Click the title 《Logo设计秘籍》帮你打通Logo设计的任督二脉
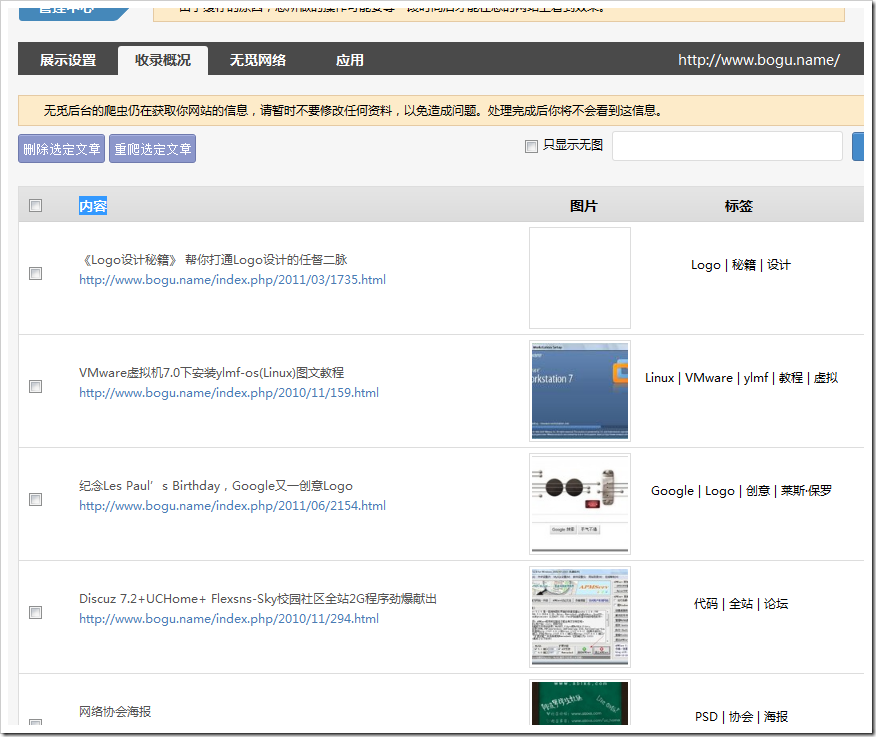 pyautogui.click(x=213, y=260)
